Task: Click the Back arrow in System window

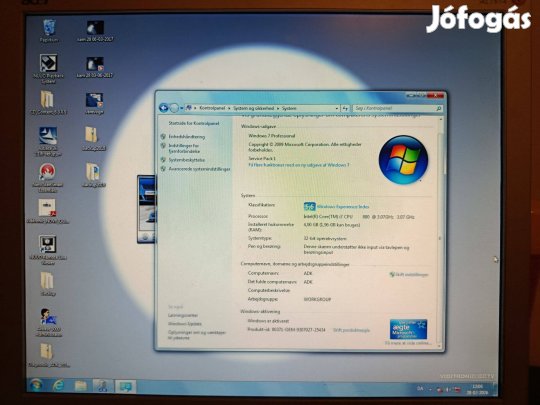Action: (x=164, y=108)
